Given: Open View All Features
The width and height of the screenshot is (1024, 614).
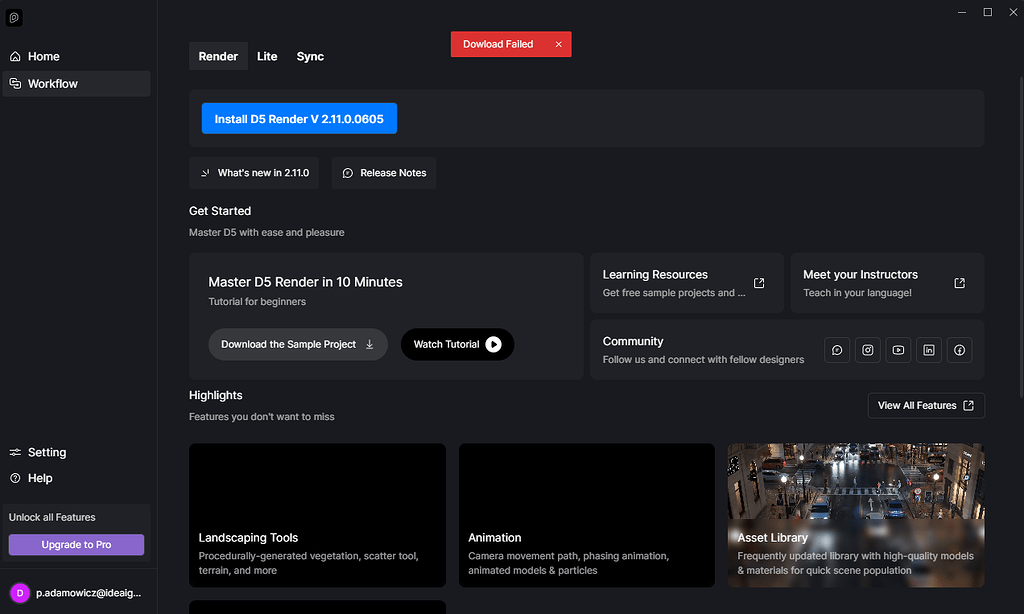Looking at the screenshot, I should 925,405.
